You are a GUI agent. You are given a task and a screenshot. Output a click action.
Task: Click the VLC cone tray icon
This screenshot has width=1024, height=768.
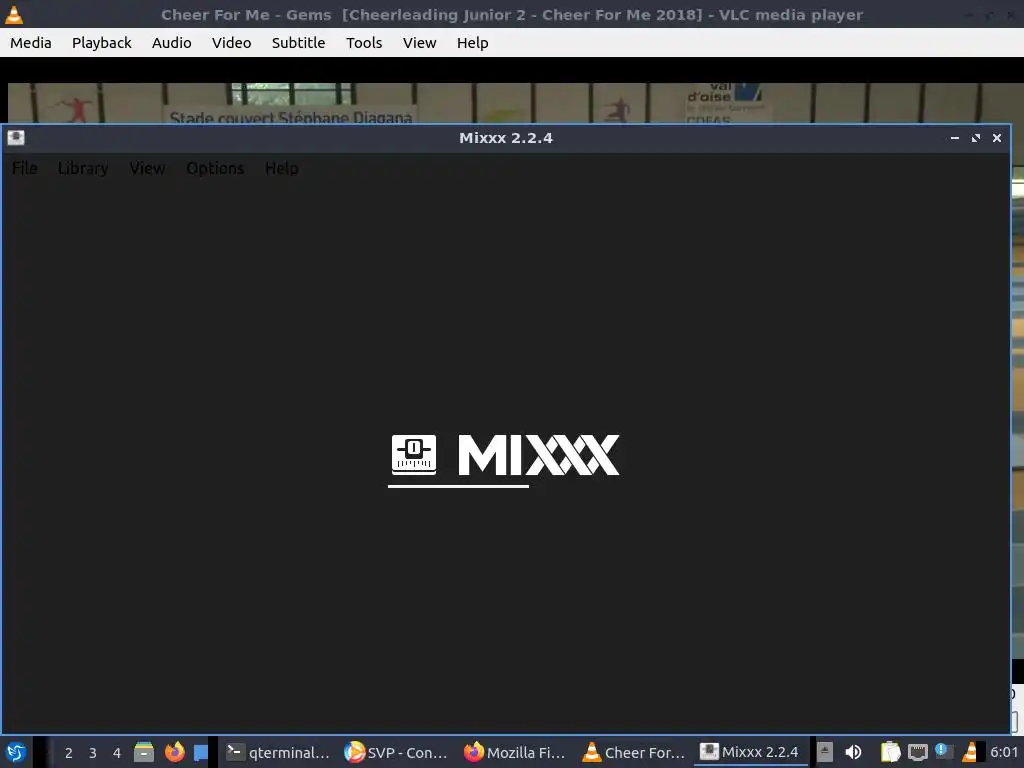(x=970, y=752)
